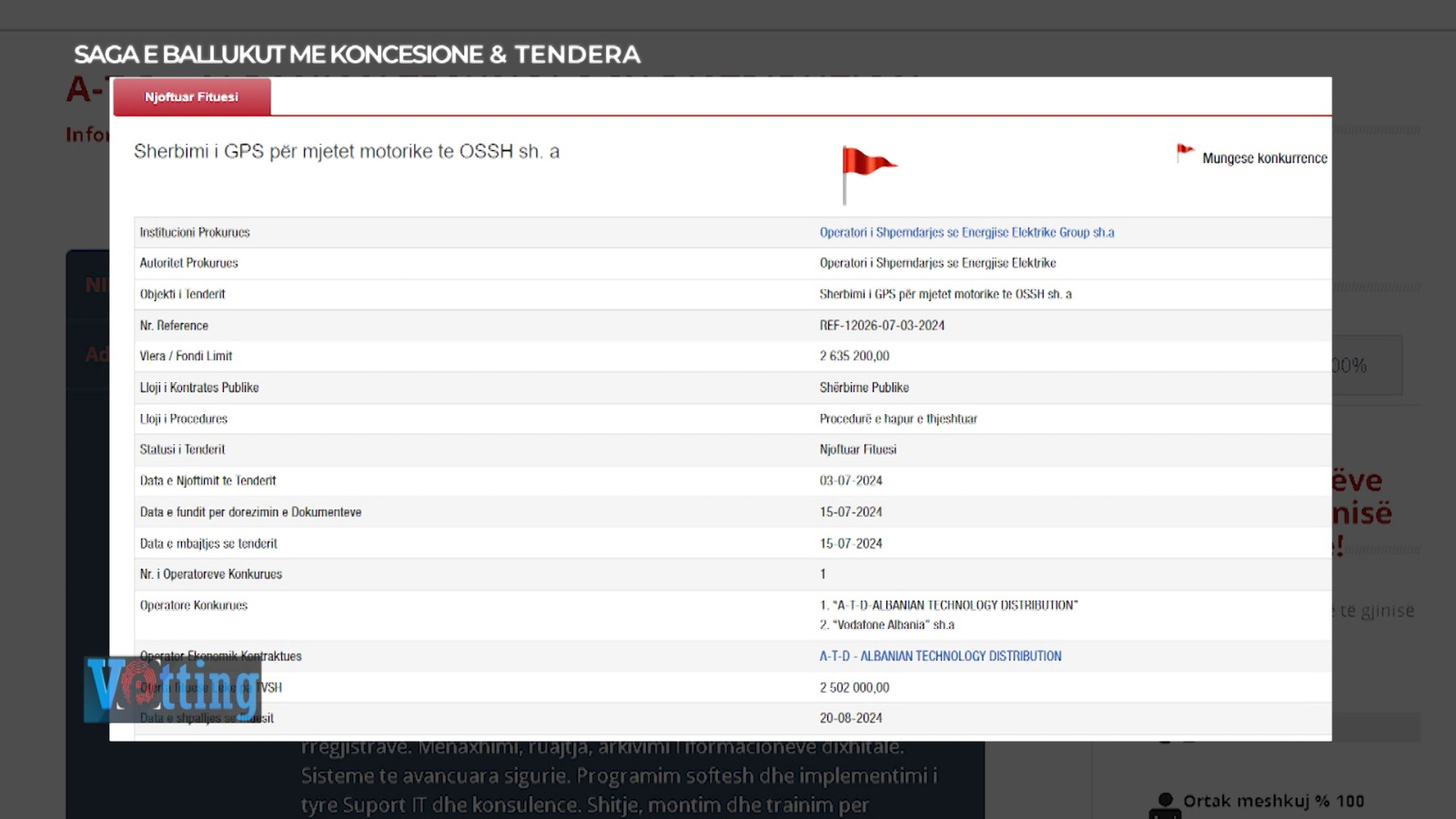Click the document submission deadline date value
Image resolution: width=1456 pixels, height=819 pixels.
(x=851, y=512)
